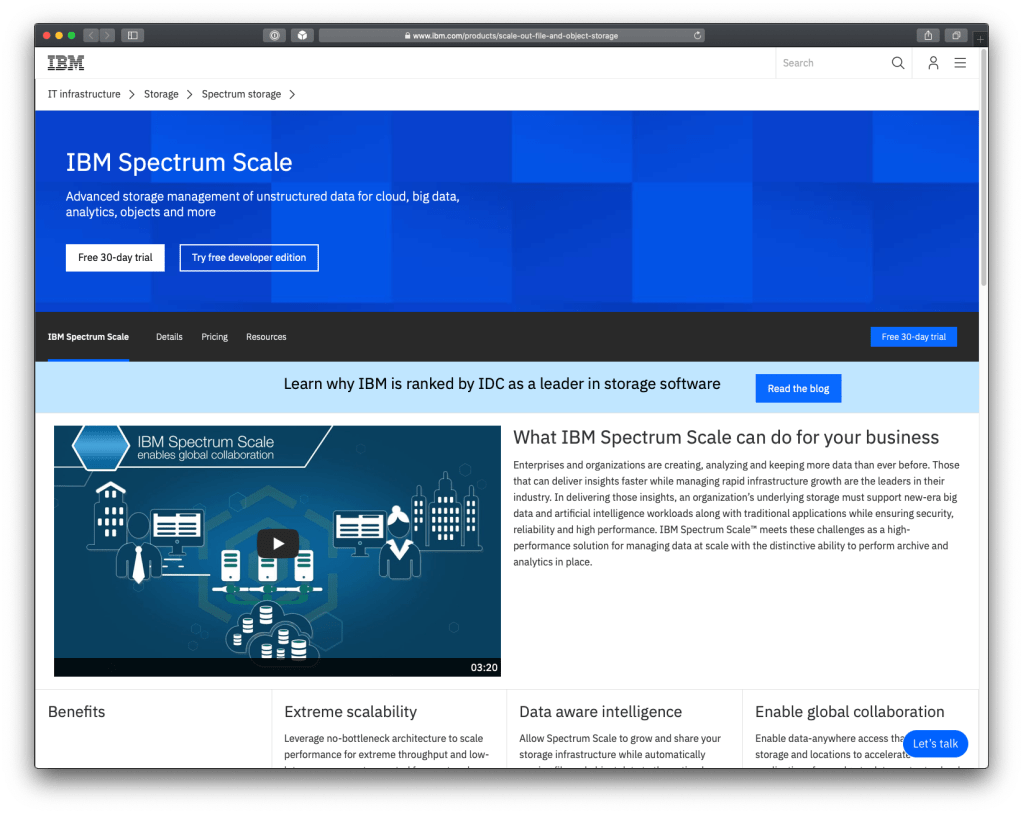Reload the page in address bar
The width and height of the screenshot is (1023, 814).
tap(697, 35)
